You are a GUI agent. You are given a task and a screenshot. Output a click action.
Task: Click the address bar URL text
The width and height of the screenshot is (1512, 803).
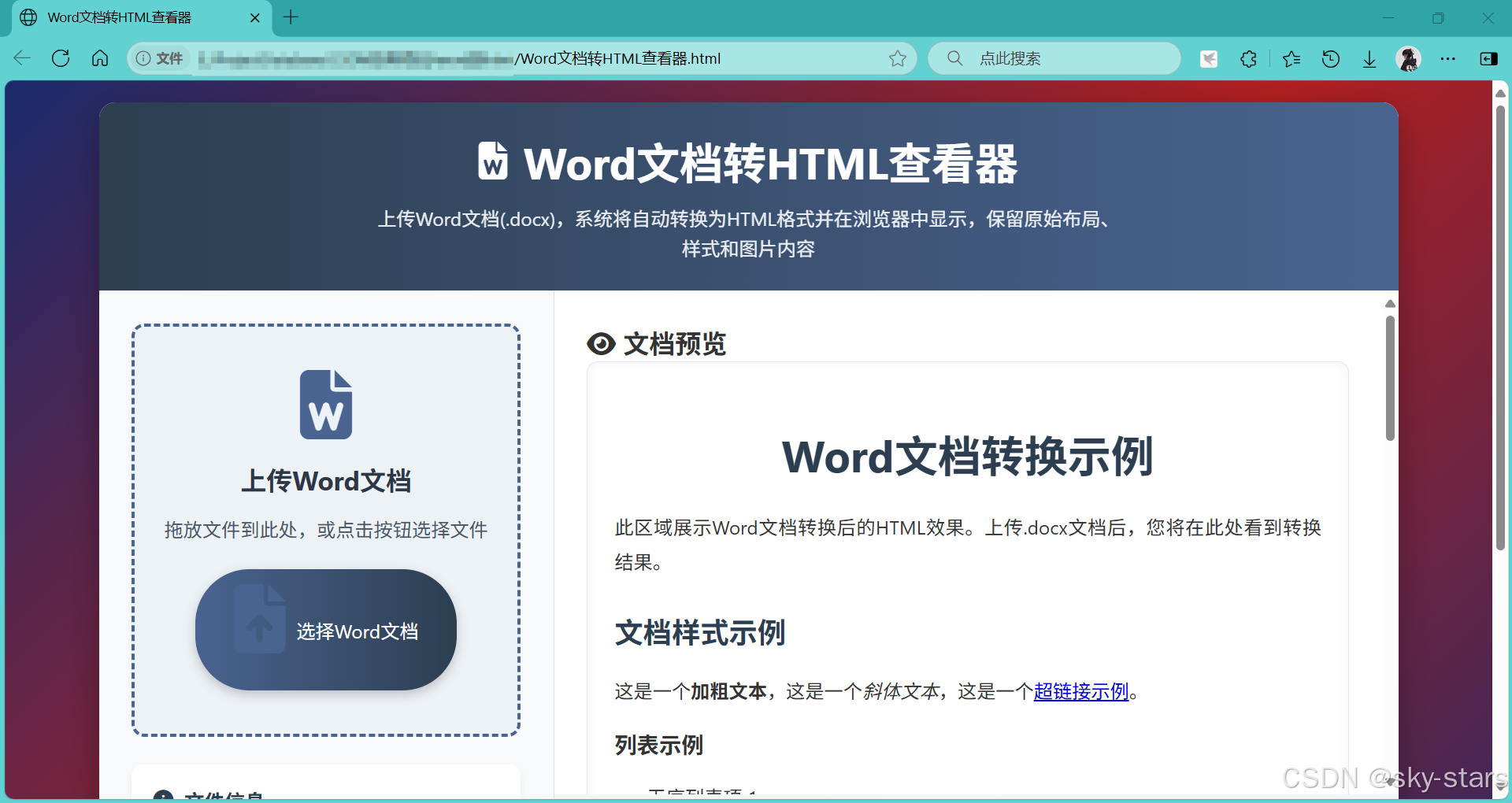pos(617,58)
